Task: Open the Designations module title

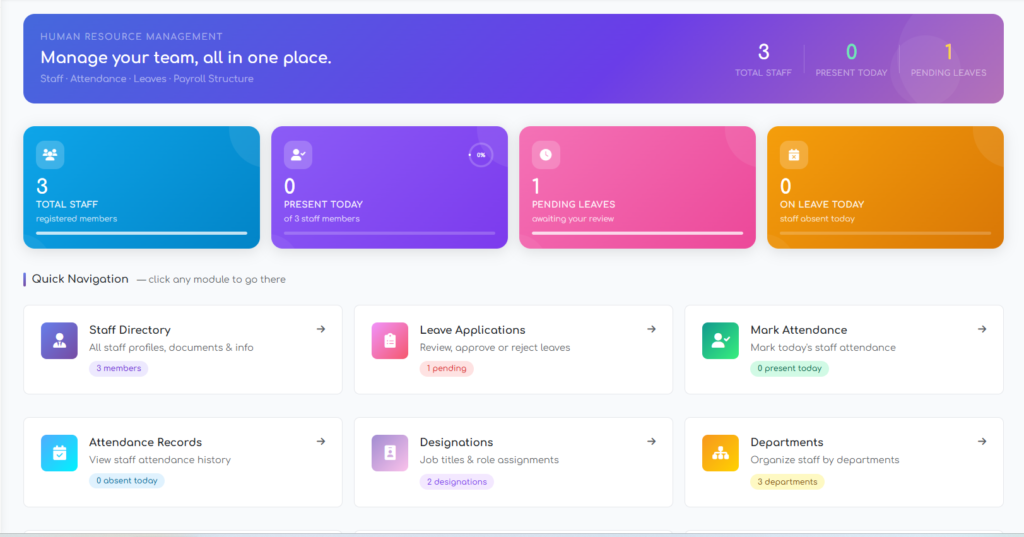Action: [x=456, y=442]
